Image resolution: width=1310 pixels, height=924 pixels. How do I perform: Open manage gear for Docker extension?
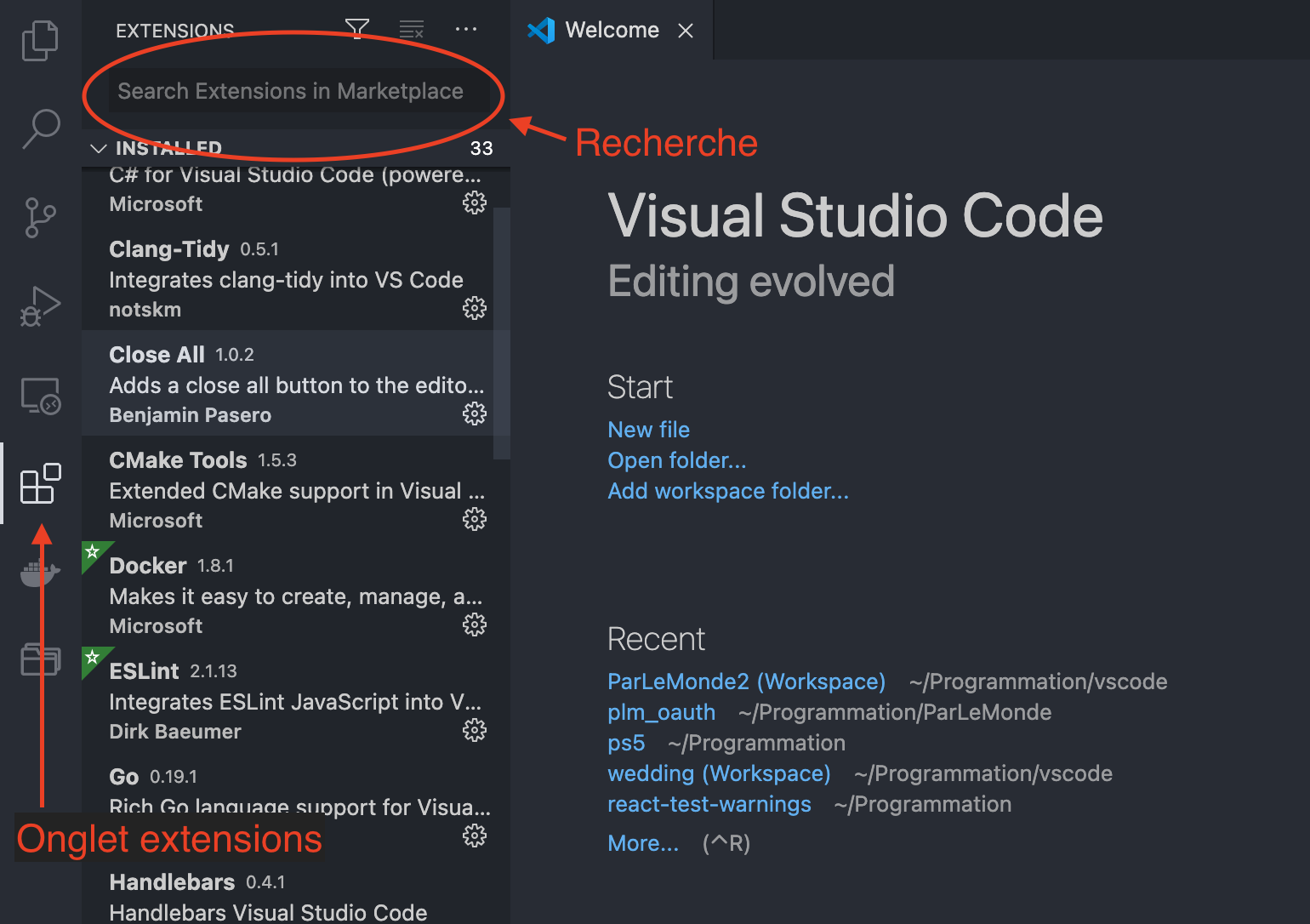pyautogui.click(x=475, y=625)
